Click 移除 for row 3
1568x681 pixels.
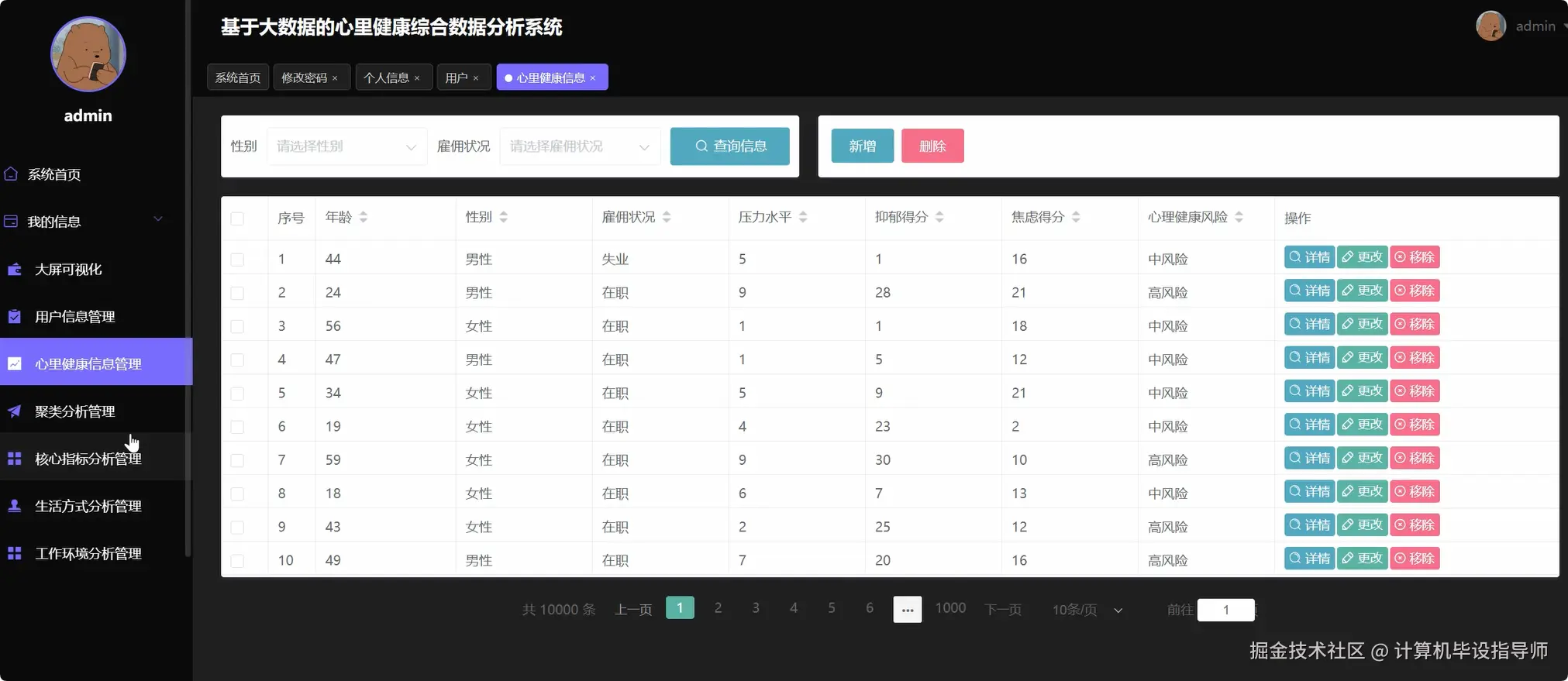pos(1415,324)
